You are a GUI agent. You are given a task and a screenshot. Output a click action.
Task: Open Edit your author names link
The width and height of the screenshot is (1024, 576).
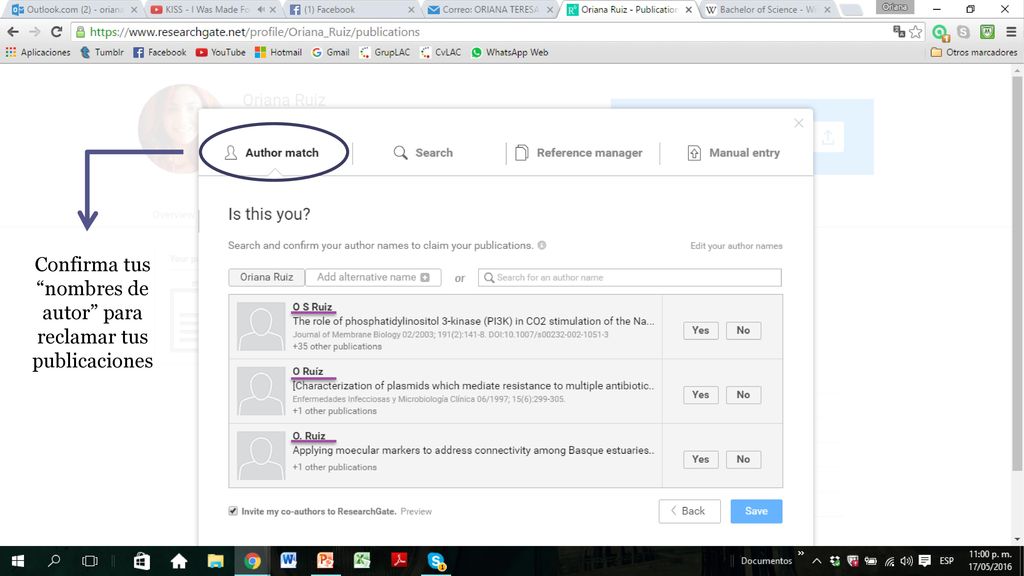click(x=736, y=246)
